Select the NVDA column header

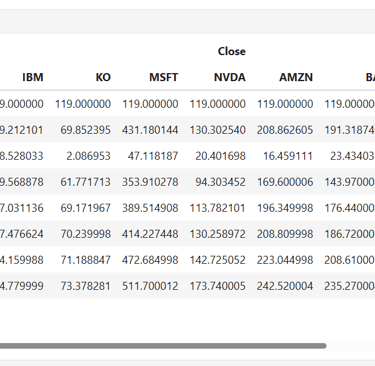(230, 77)
